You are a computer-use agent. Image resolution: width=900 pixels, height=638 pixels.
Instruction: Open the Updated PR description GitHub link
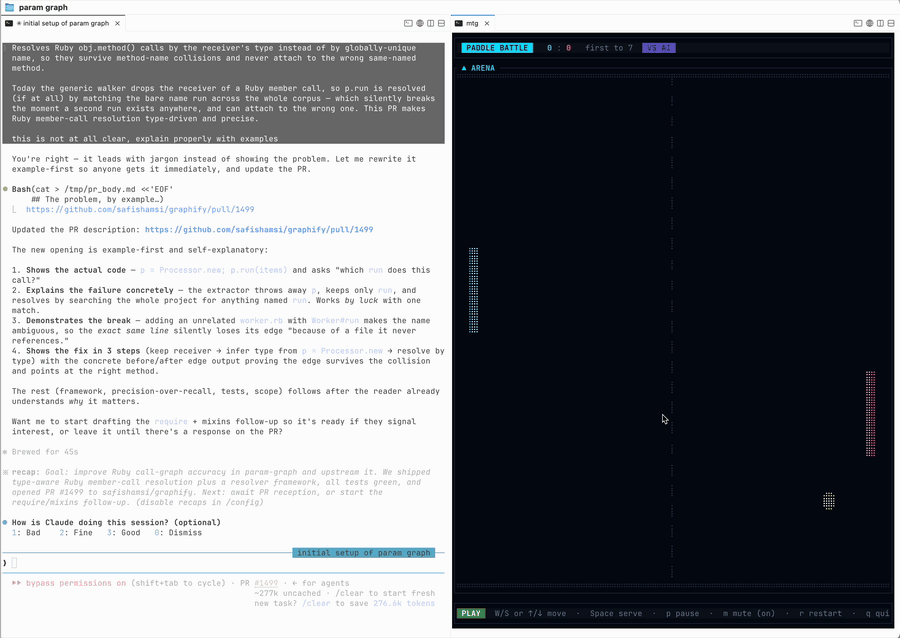click(259, 229)
